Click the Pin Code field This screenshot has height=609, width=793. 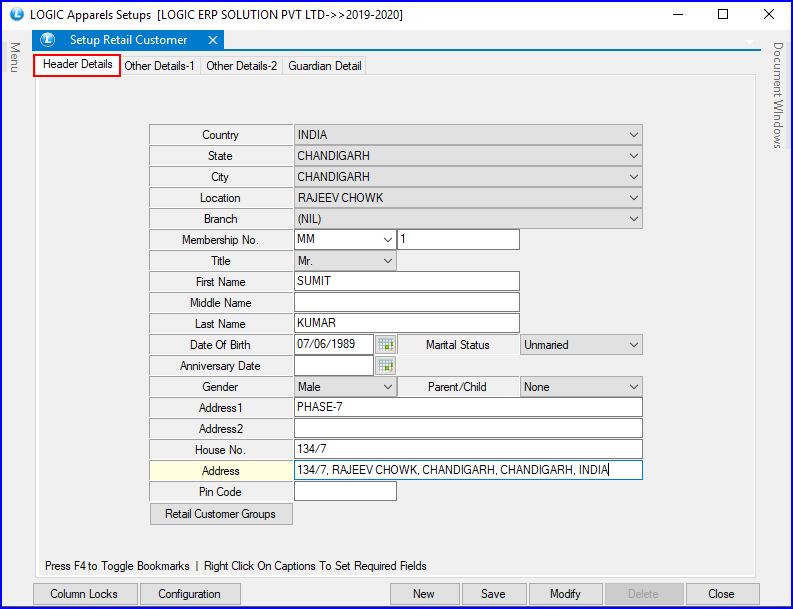pos(345,491)
